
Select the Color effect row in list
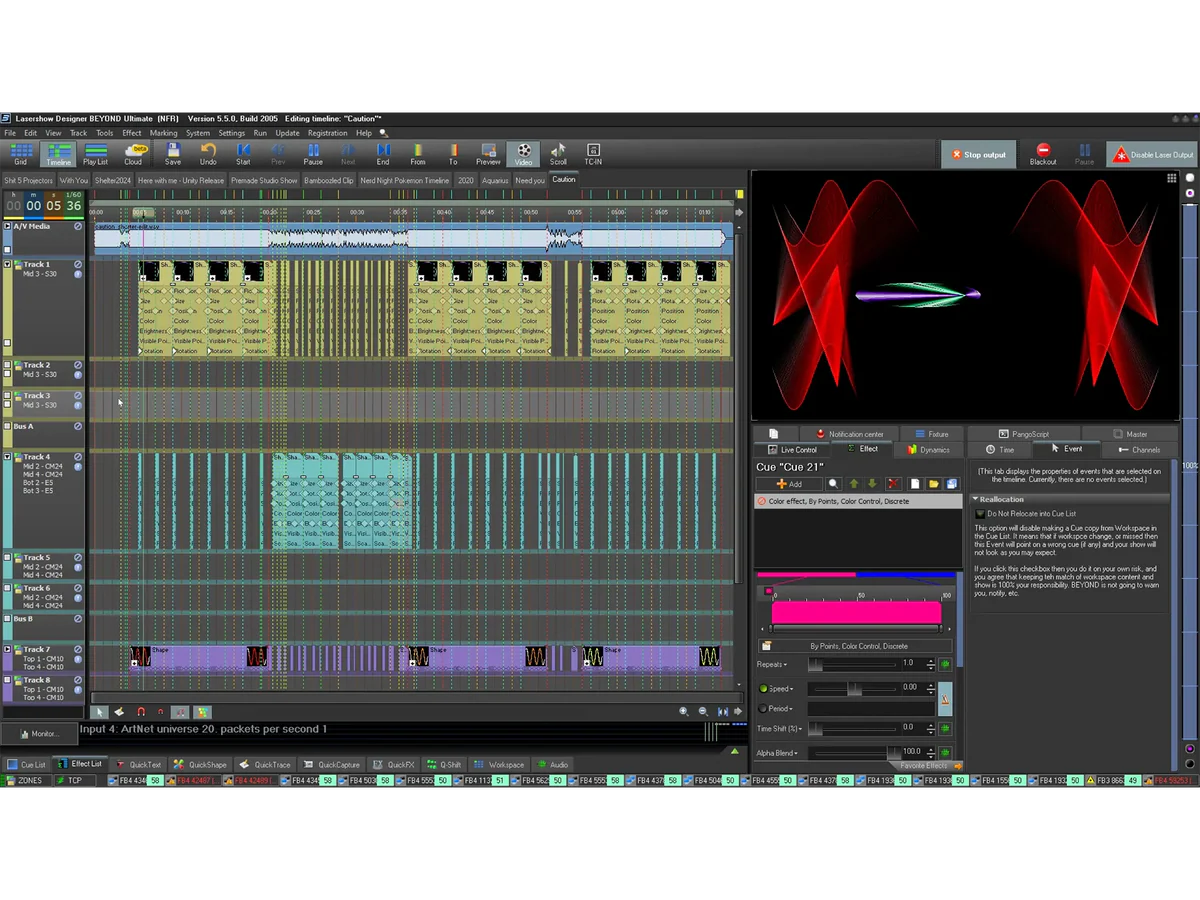858,501
